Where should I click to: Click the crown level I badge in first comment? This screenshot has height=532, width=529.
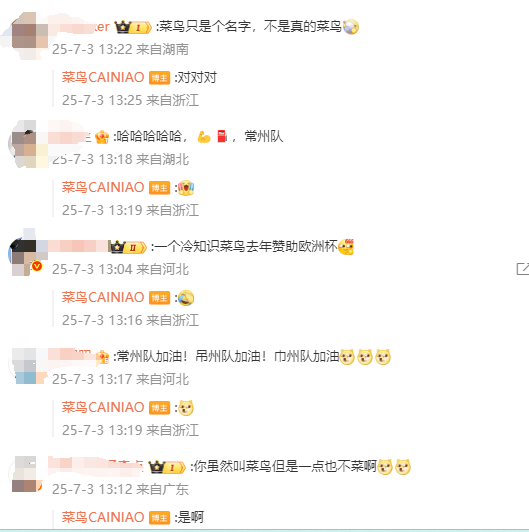(x=133, y=27)
